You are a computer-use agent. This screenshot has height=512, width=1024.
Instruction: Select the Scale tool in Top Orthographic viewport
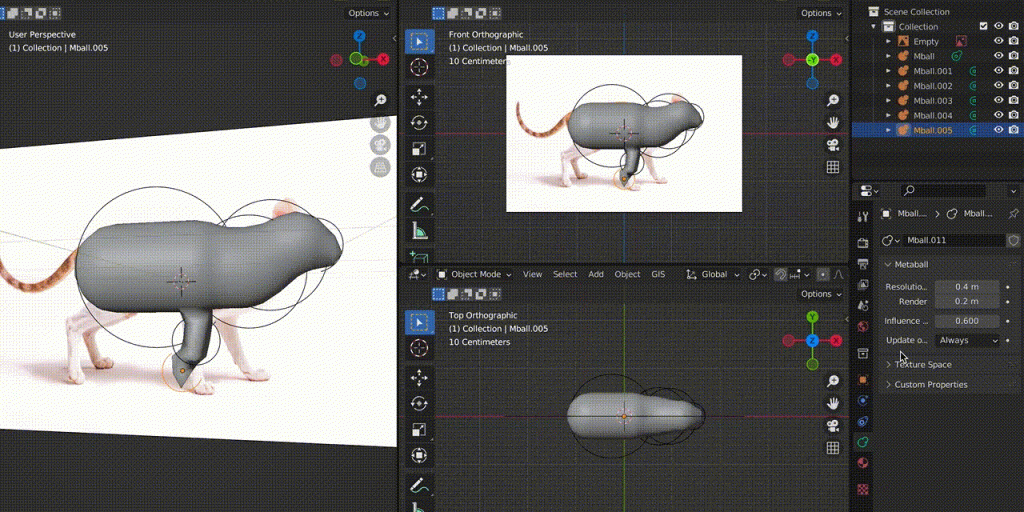(419, 429)
